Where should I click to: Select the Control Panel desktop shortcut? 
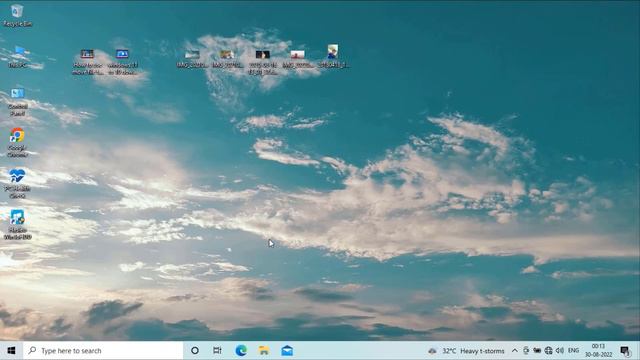pos(18,102)
